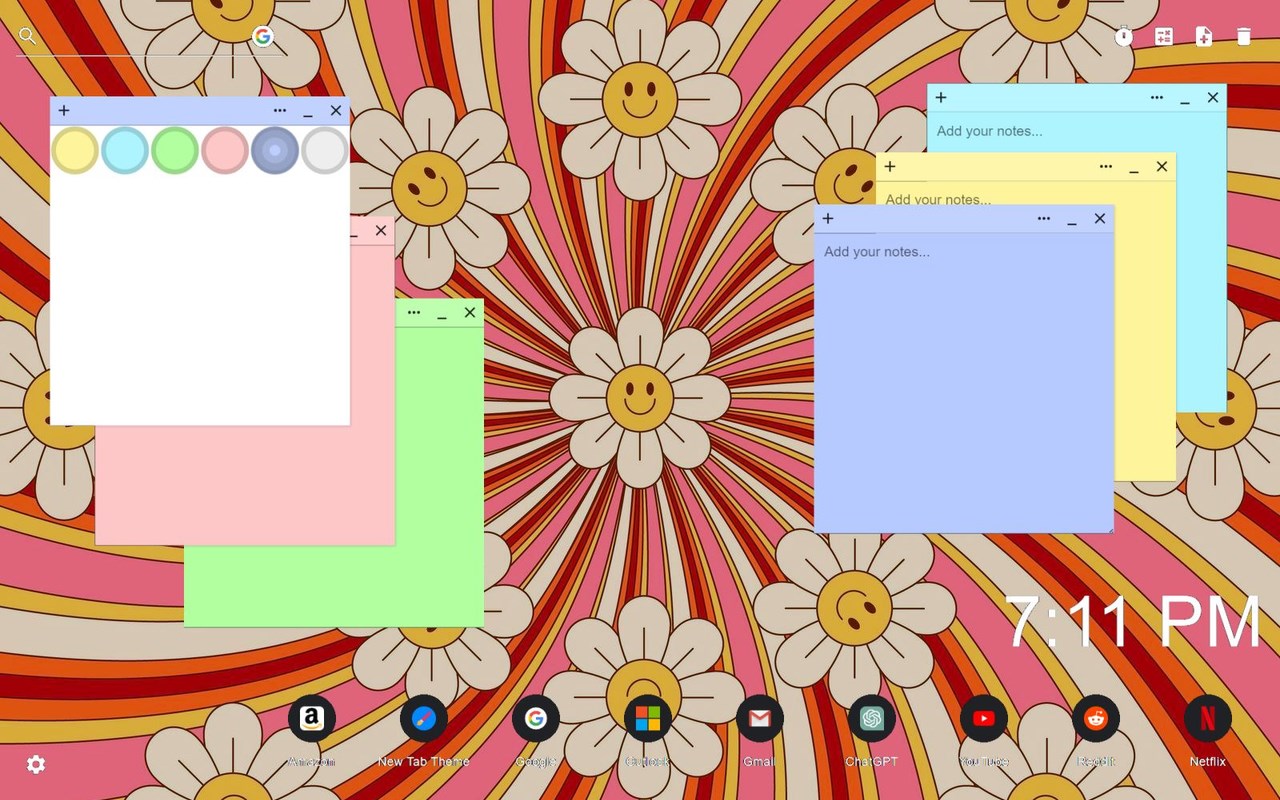Open the Outlook shortcut

(x=648, y=718)
